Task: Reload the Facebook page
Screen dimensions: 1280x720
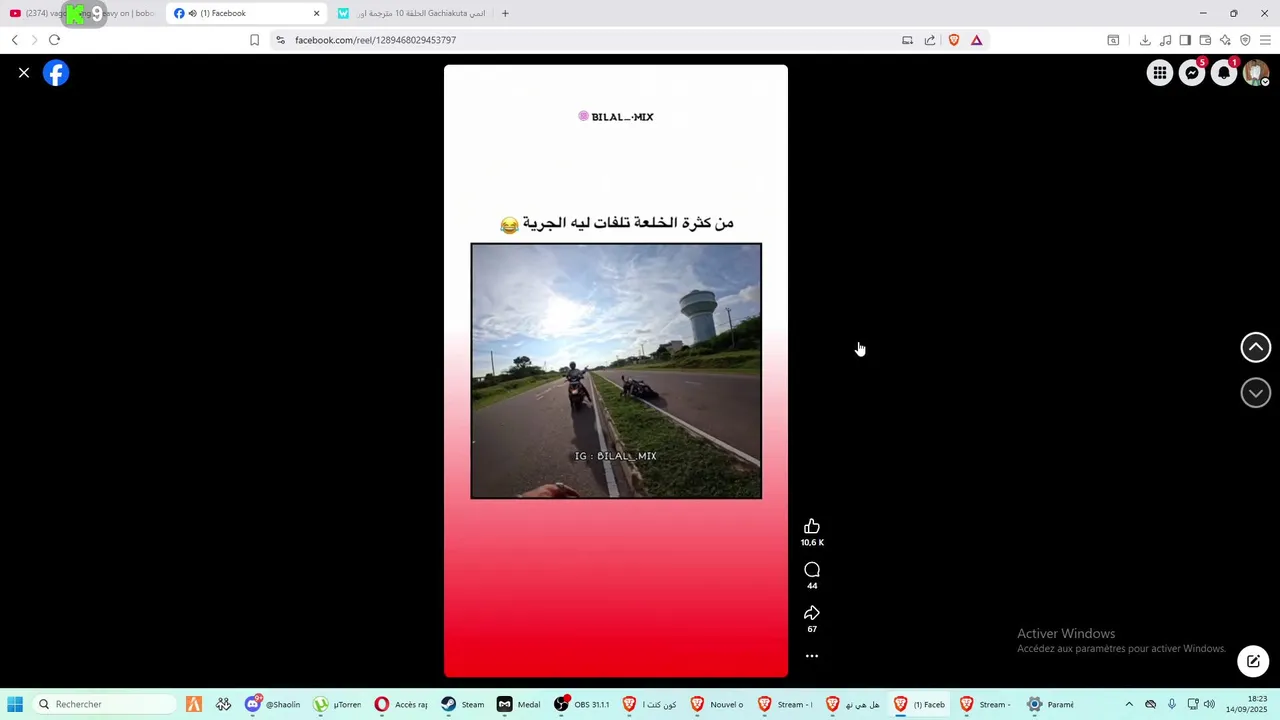Action: click(x=54, y=40)
